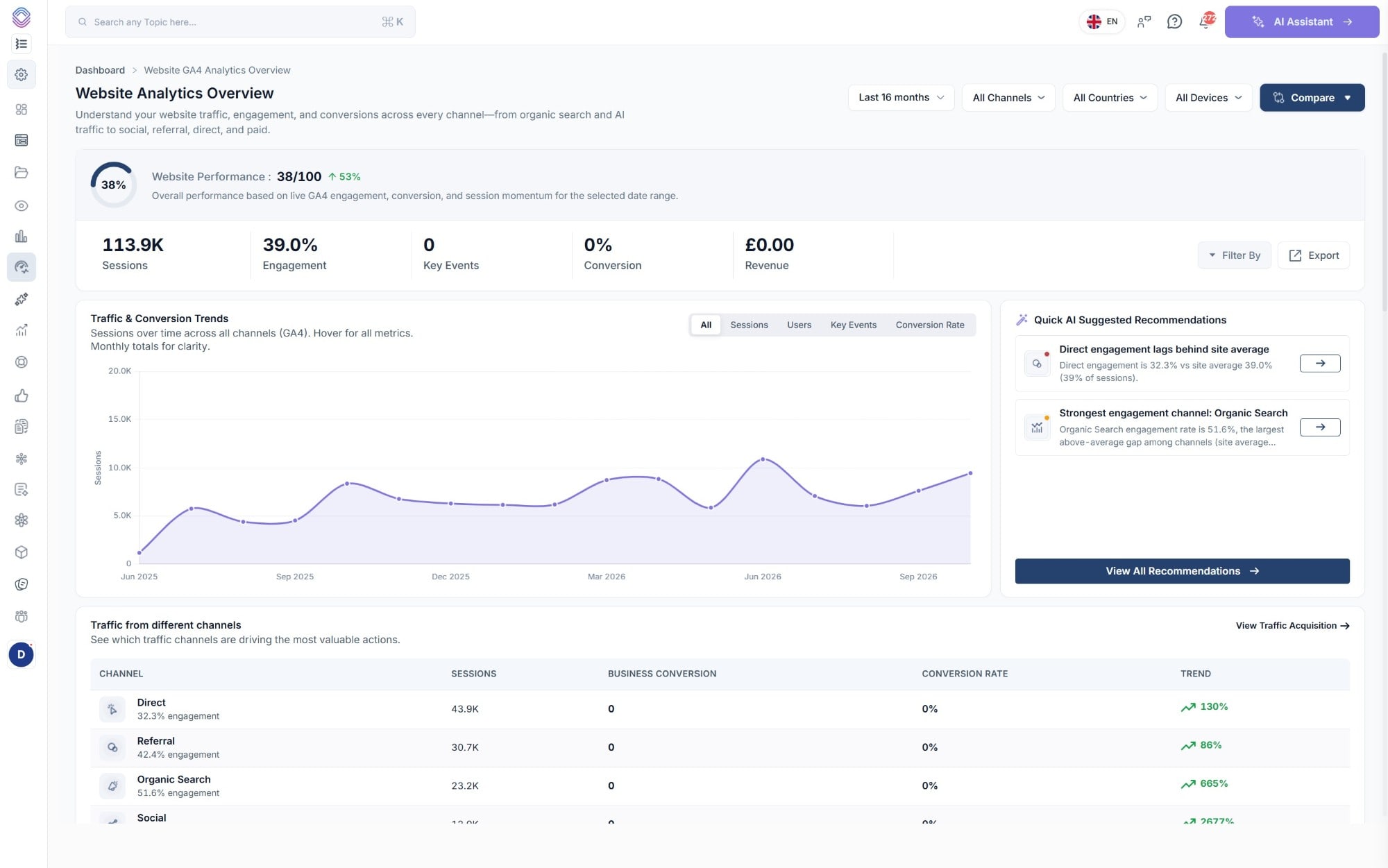Switch chart to Conversion Rate tab

(930, 325)
